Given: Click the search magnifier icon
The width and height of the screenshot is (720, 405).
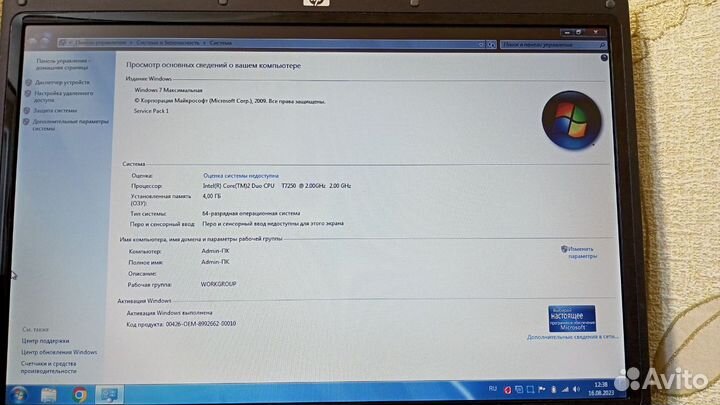Looking at the screenshot, I should (602, 45).
